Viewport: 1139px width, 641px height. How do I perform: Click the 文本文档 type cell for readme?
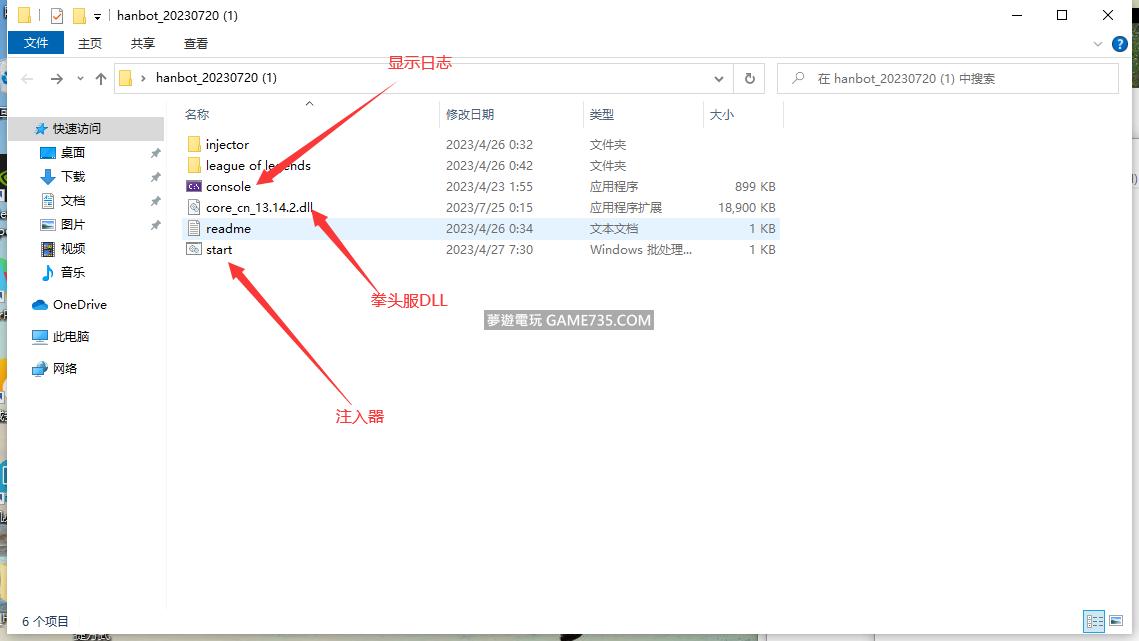click(614, 228)
